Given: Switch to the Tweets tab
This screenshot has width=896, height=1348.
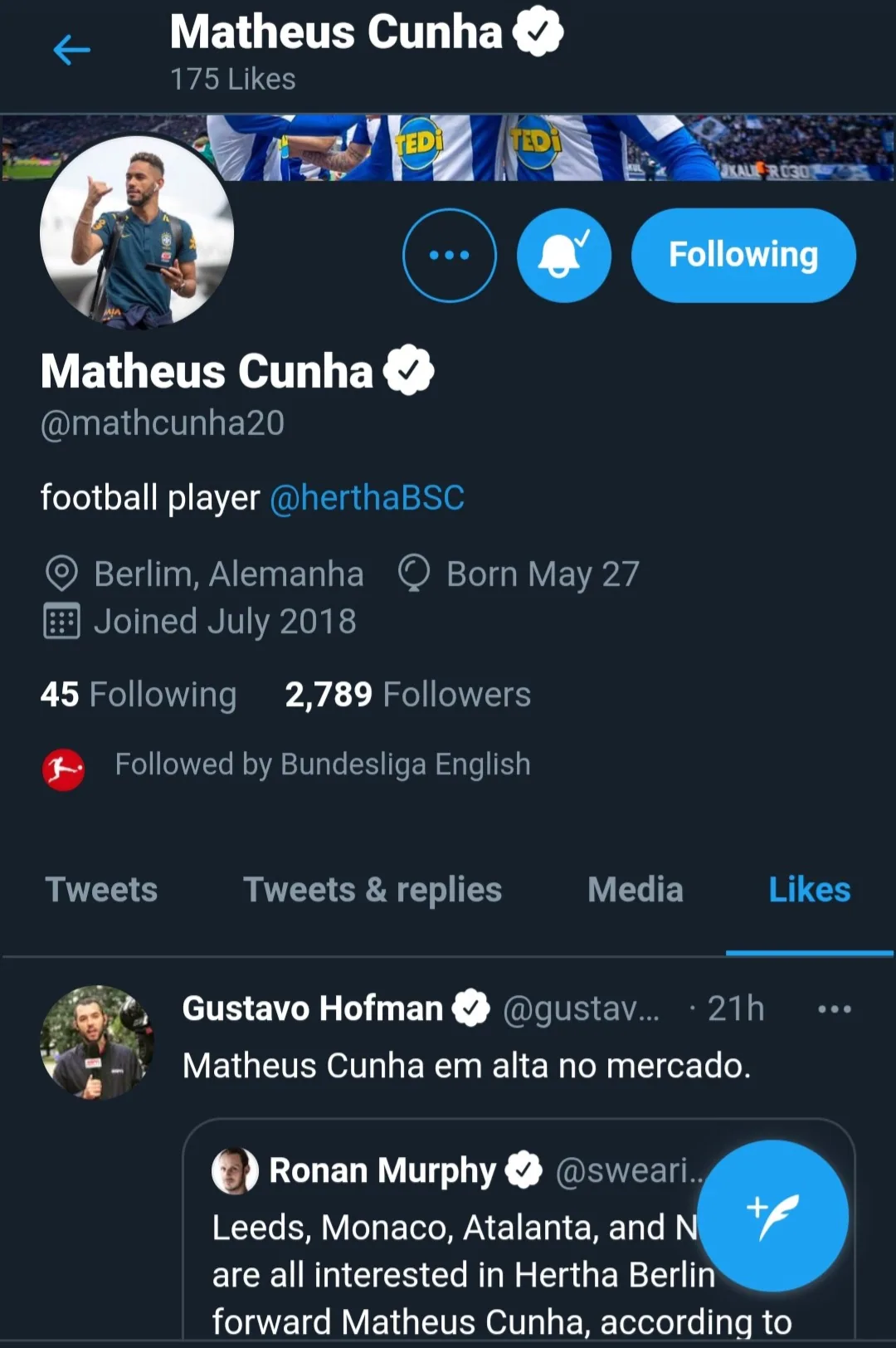Looking at the screenshot, I should (x=101, y=890).
